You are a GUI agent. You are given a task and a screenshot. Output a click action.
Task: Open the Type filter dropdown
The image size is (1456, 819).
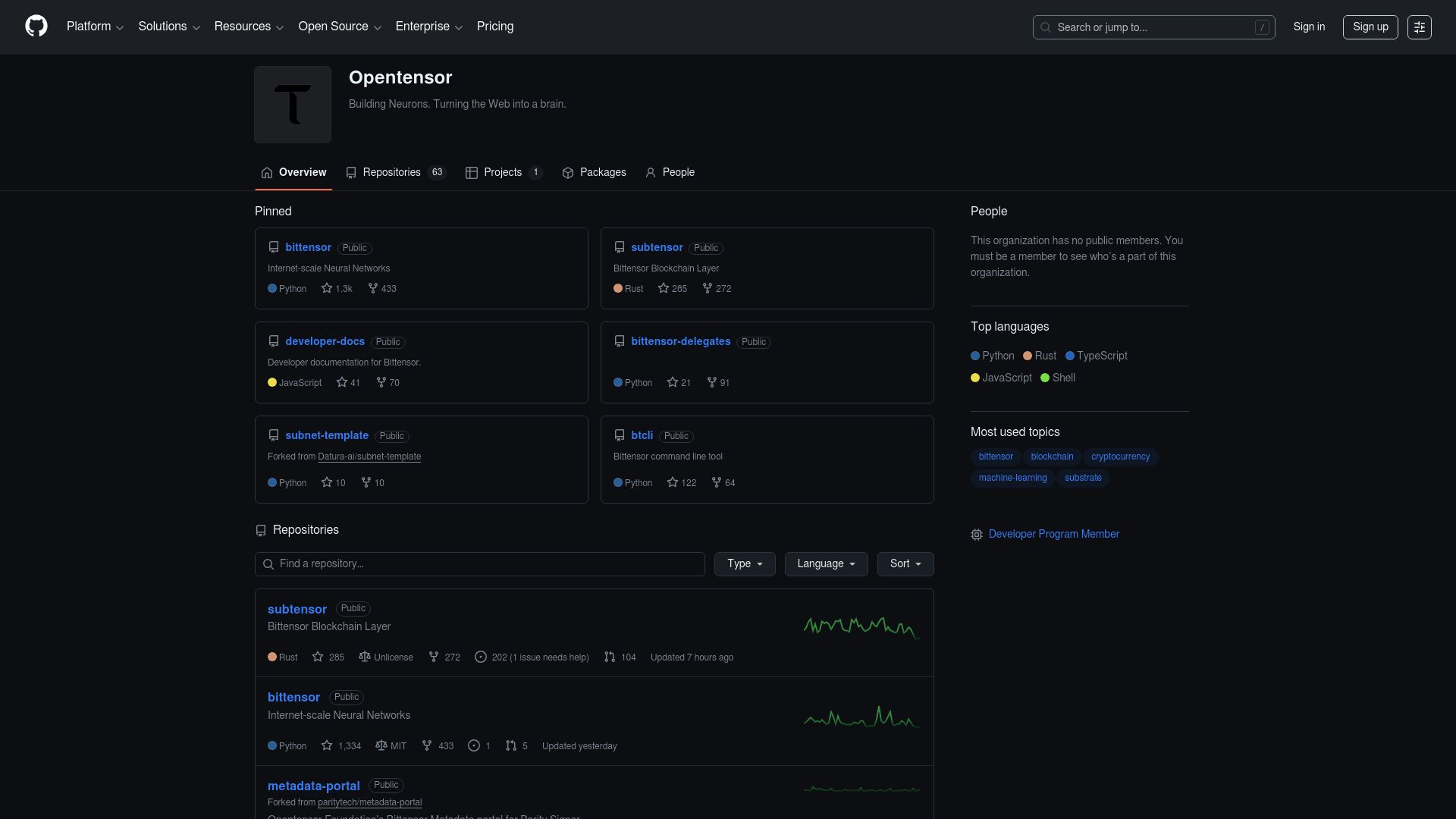[744, 564]
